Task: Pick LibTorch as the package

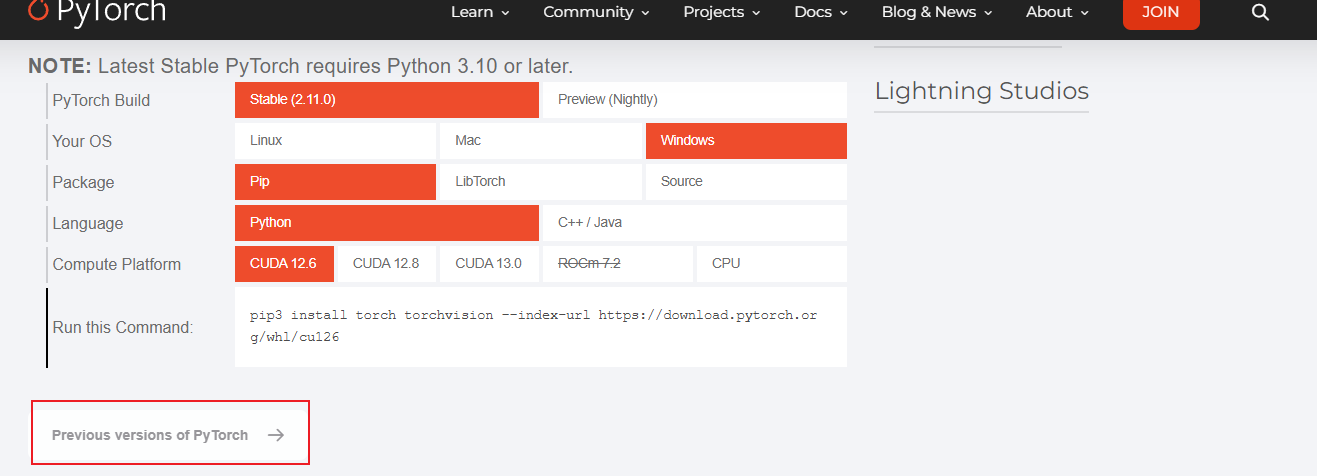Action: point(540,182)
